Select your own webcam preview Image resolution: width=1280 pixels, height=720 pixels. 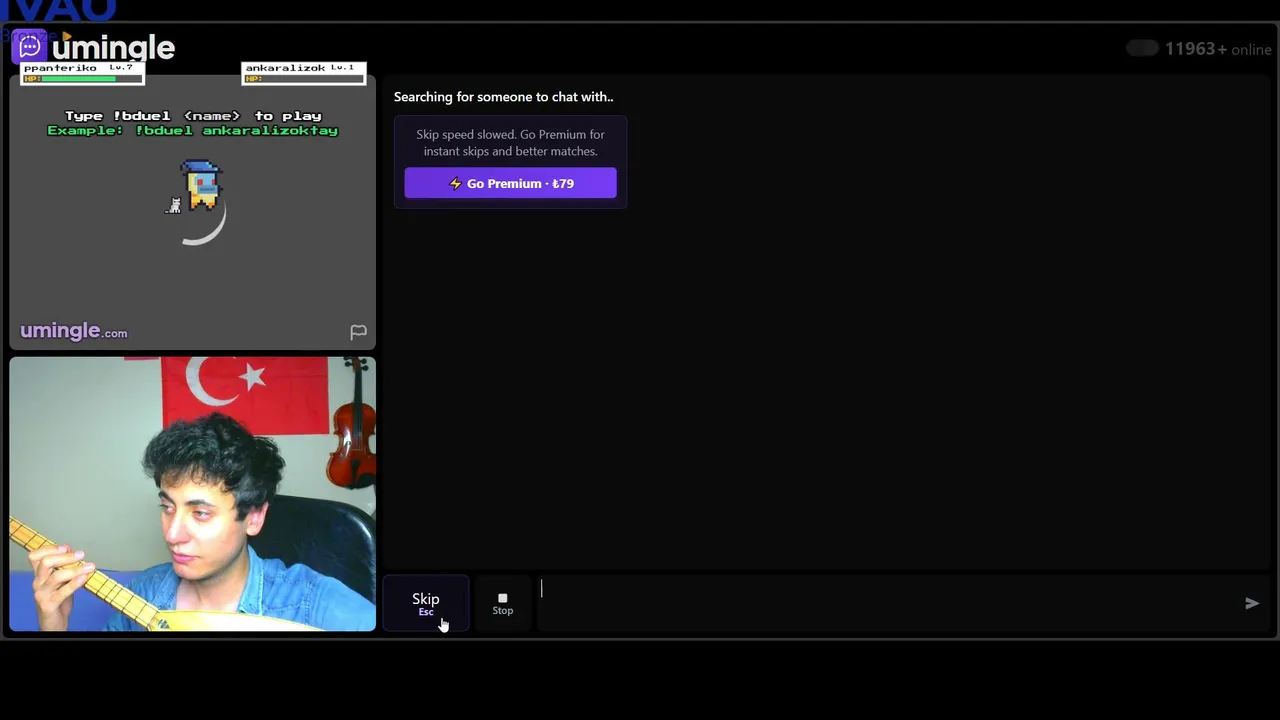[193, 494]
